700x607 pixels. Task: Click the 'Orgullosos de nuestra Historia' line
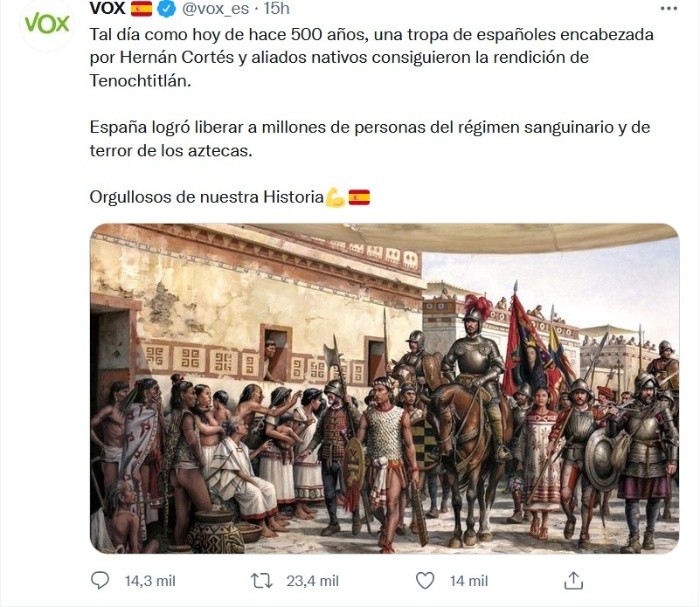click(207, 197)
